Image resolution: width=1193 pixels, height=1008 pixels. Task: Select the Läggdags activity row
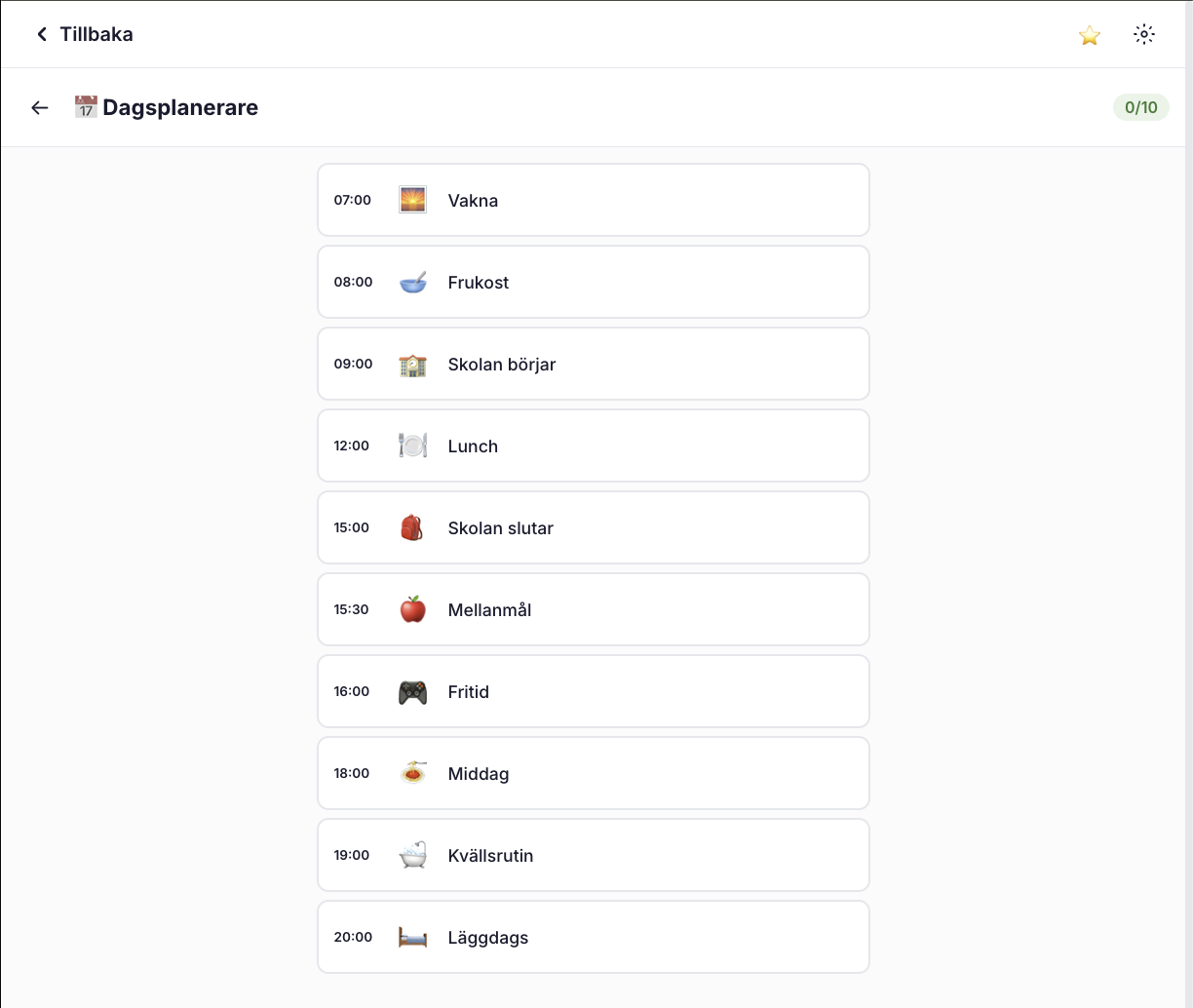pos(593,937)
